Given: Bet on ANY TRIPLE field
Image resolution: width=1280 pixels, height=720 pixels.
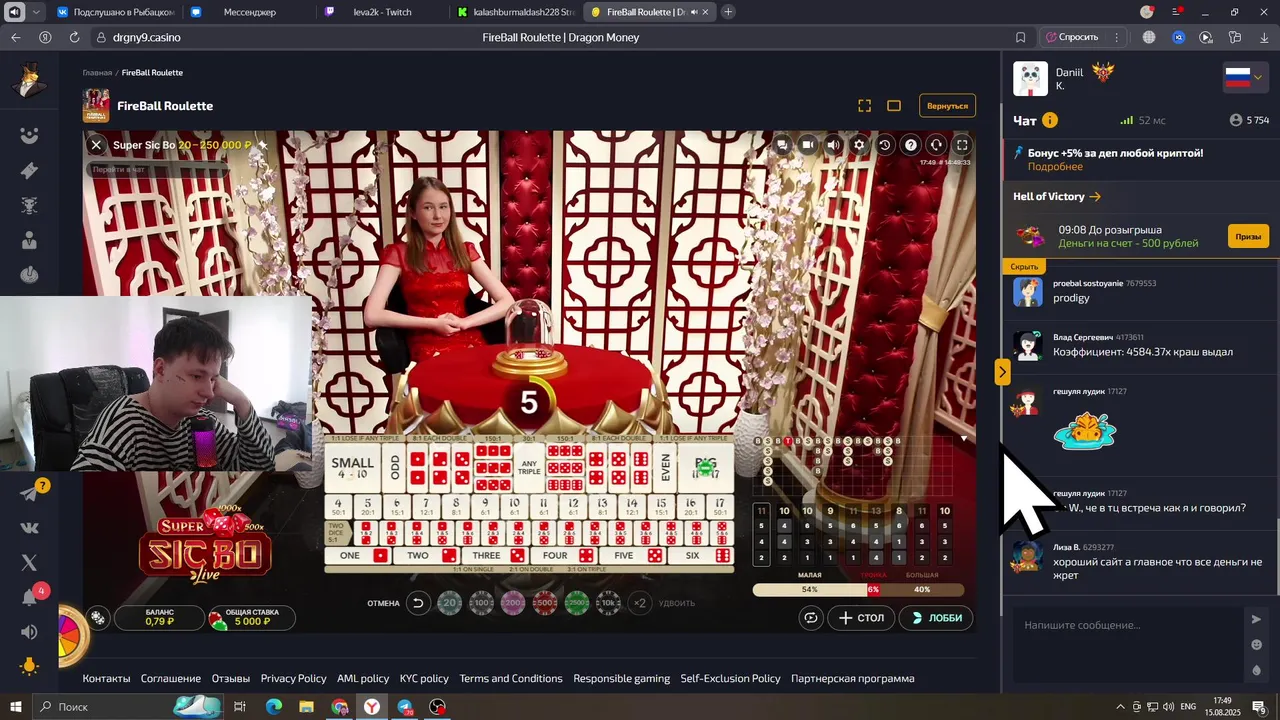Looking at the screenshot, I should [x=529, y=467].
